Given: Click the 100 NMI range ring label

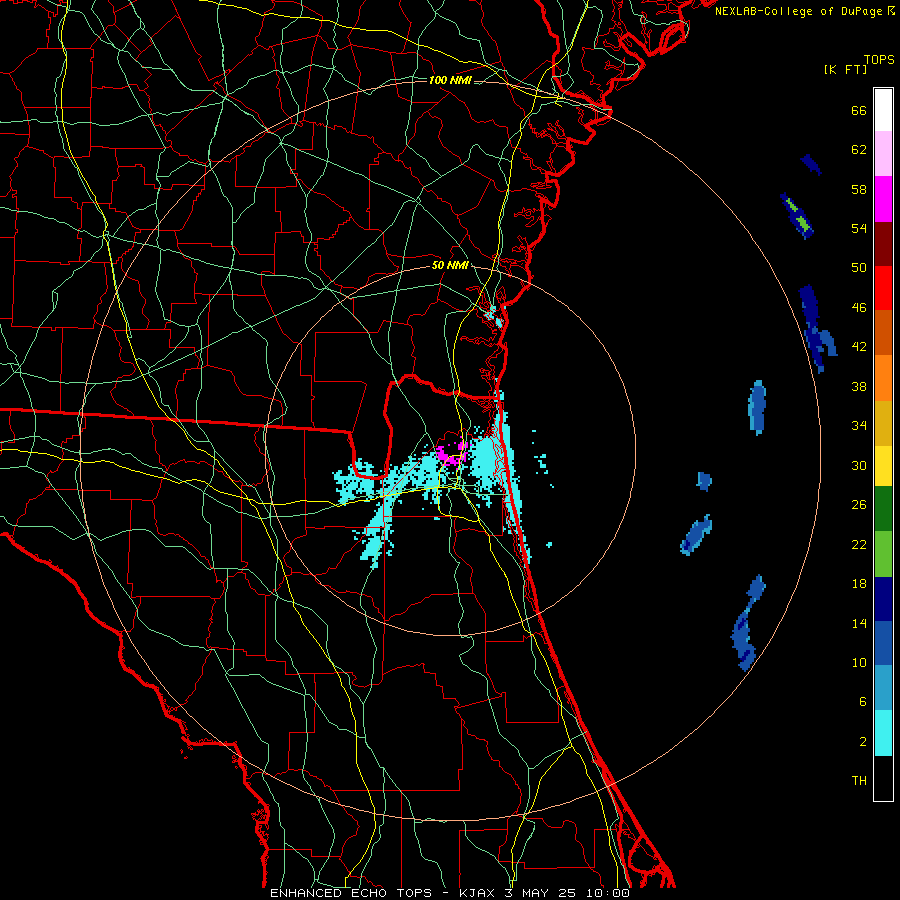Looking at the screenshot, I should tap(450, 80).
